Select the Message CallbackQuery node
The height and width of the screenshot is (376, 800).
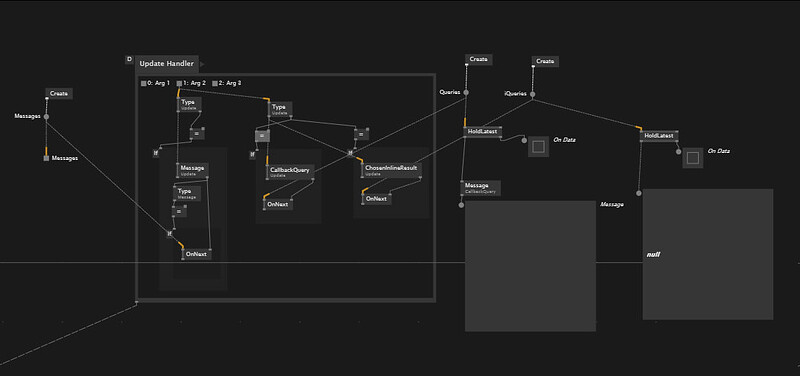[481, 188]
